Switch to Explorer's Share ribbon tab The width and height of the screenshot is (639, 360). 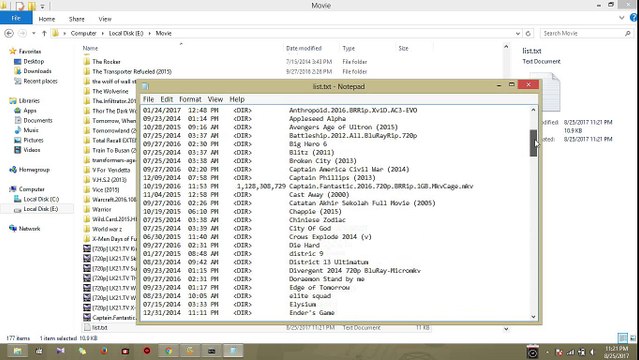click(x=76, y=19)
